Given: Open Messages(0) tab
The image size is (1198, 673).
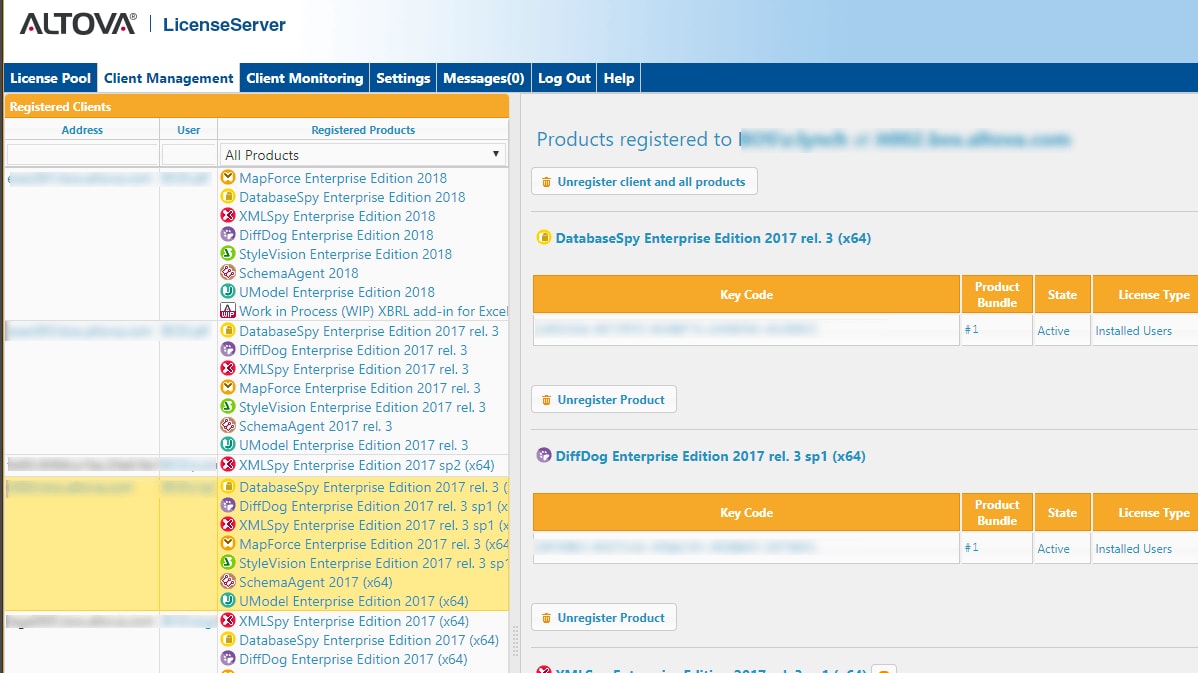Looking at the screenshot, I should pyautogui.click(x=484, y=78).
